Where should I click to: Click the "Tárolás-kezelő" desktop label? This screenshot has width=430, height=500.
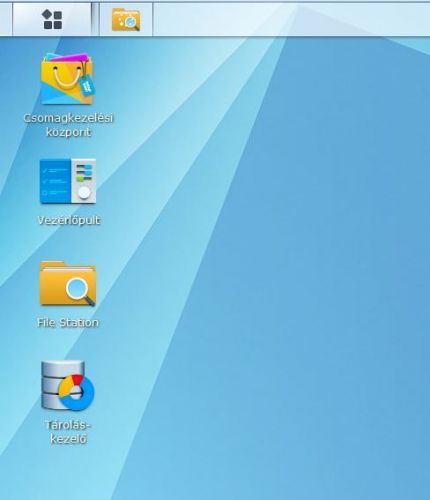(x=68, y=432)
